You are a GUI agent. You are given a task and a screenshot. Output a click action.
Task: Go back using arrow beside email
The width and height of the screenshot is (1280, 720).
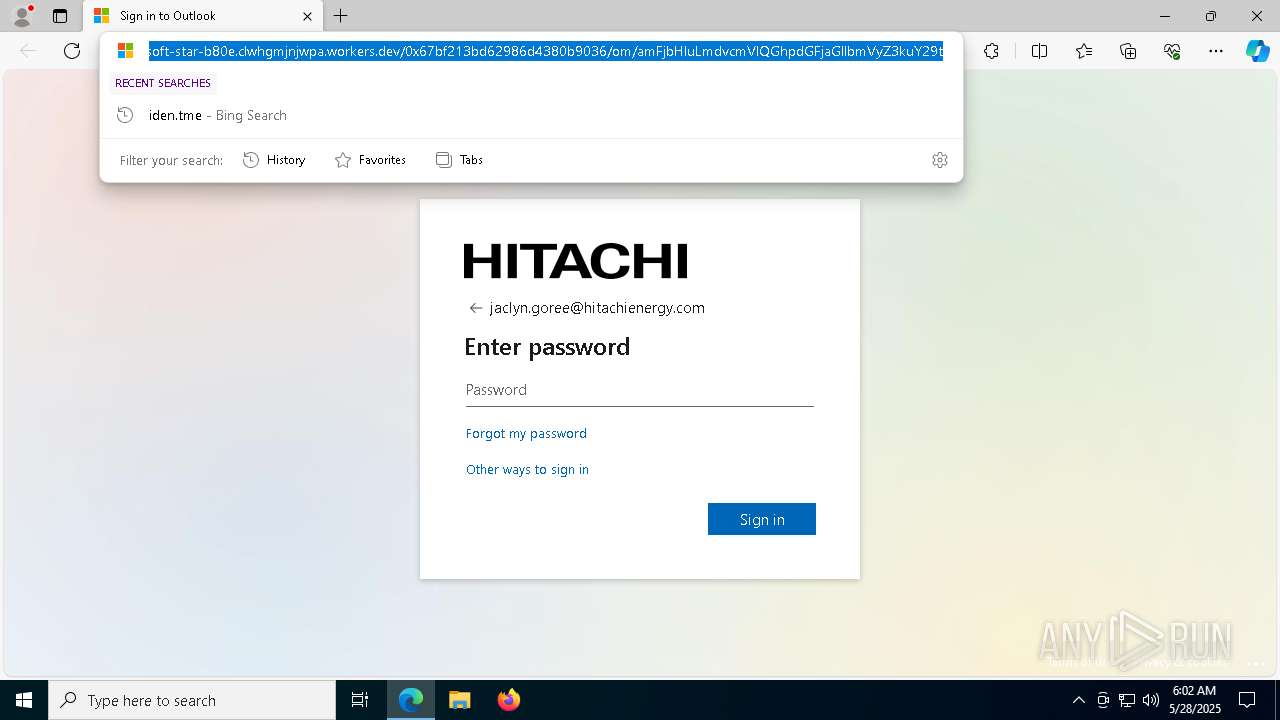(x=476, y=308)
